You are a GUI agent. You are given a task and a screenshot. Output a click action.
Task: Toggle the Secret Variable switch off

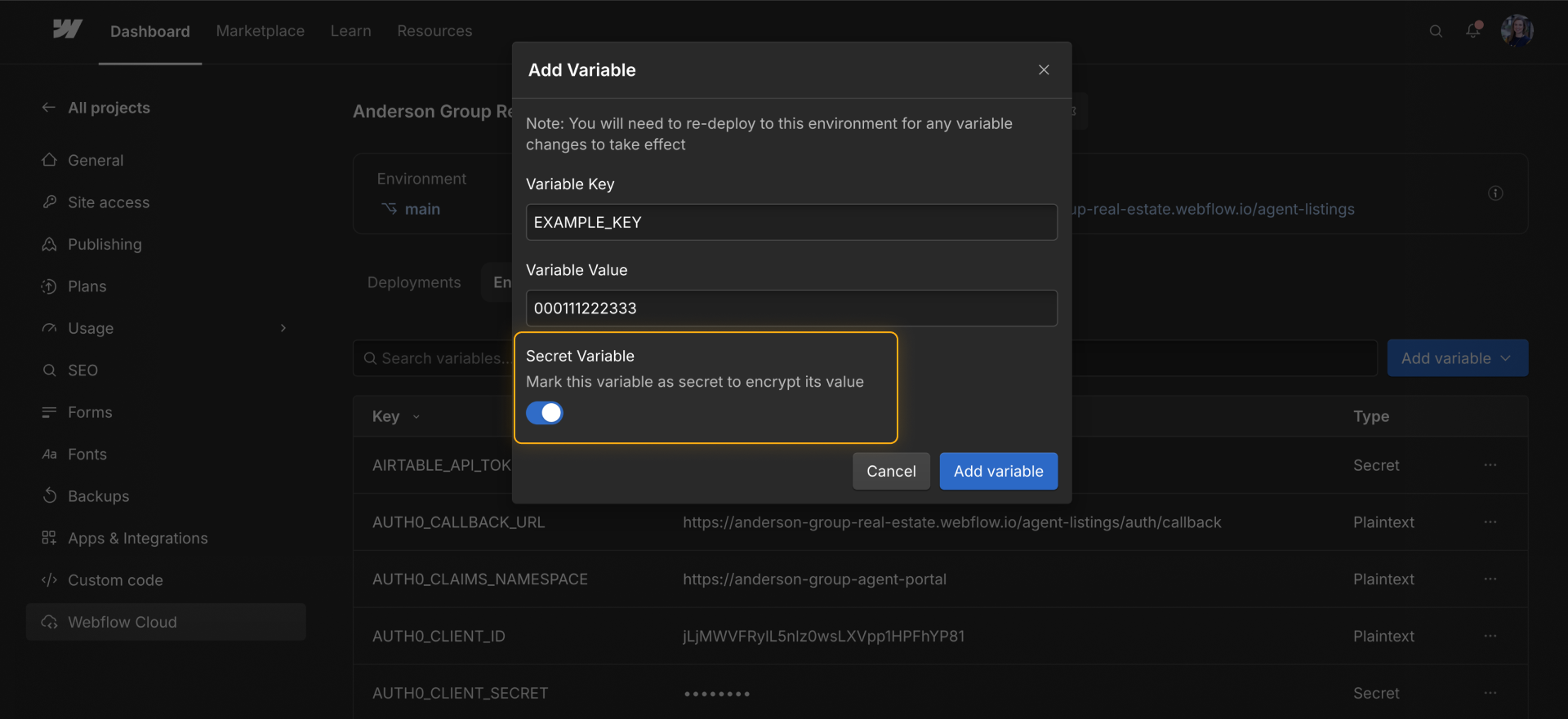[545, 413]
